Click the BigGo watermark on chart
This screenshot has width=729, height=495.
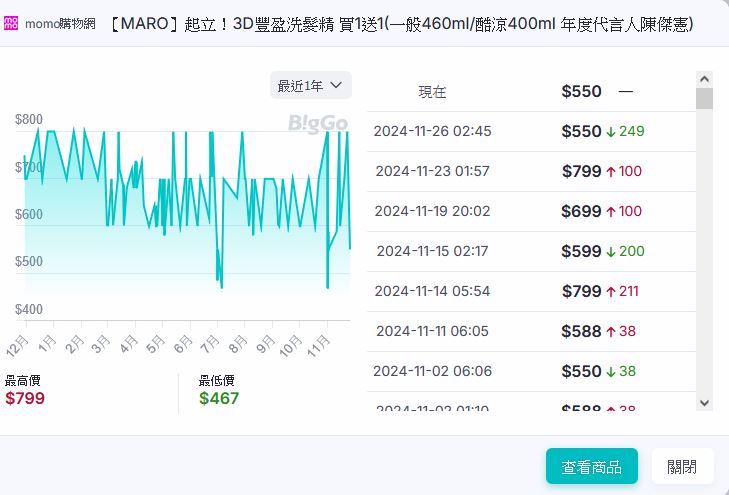tap(317, 124)
